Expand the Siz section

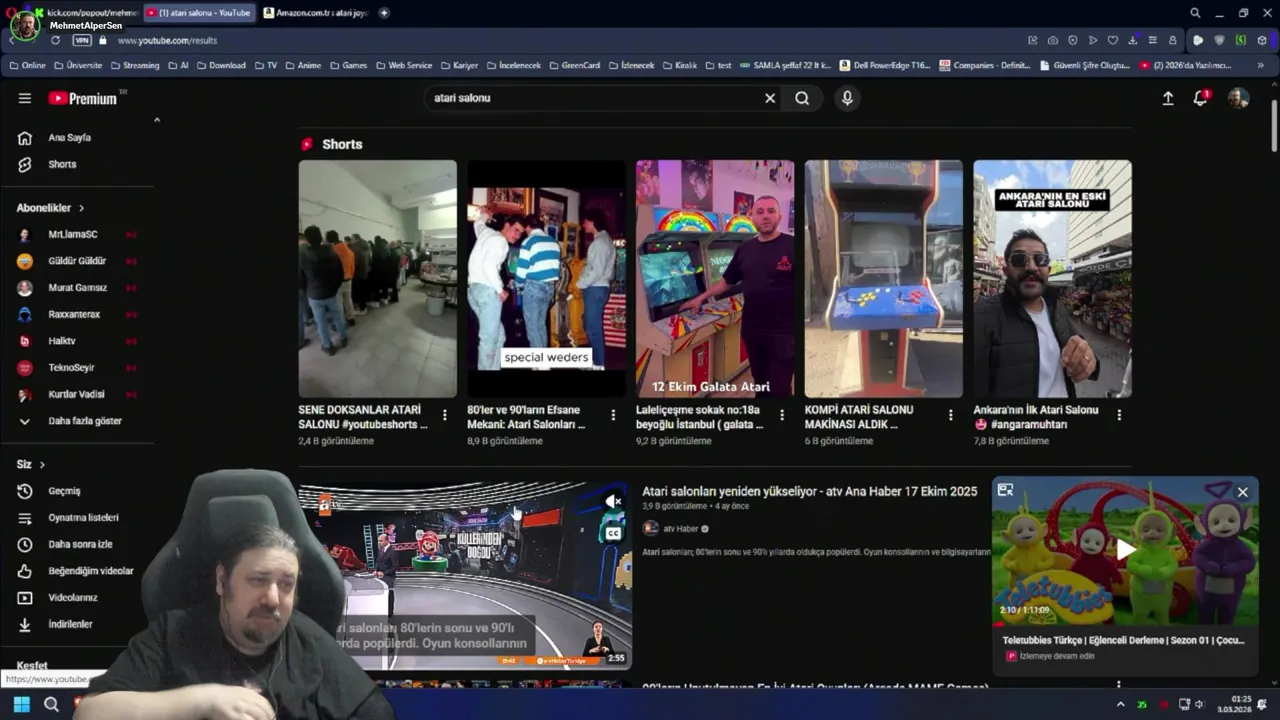tap(31, 464)
